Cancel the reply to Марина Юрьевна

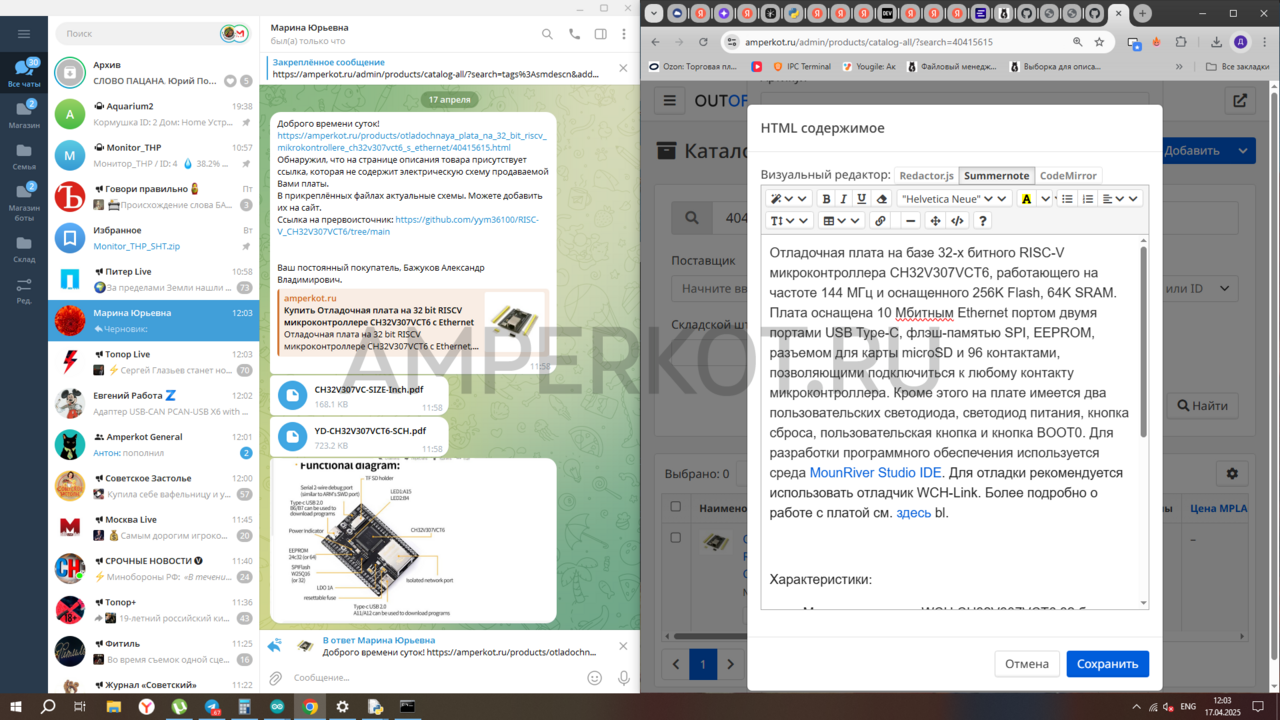pyautogui.click(x=623, y=646)
